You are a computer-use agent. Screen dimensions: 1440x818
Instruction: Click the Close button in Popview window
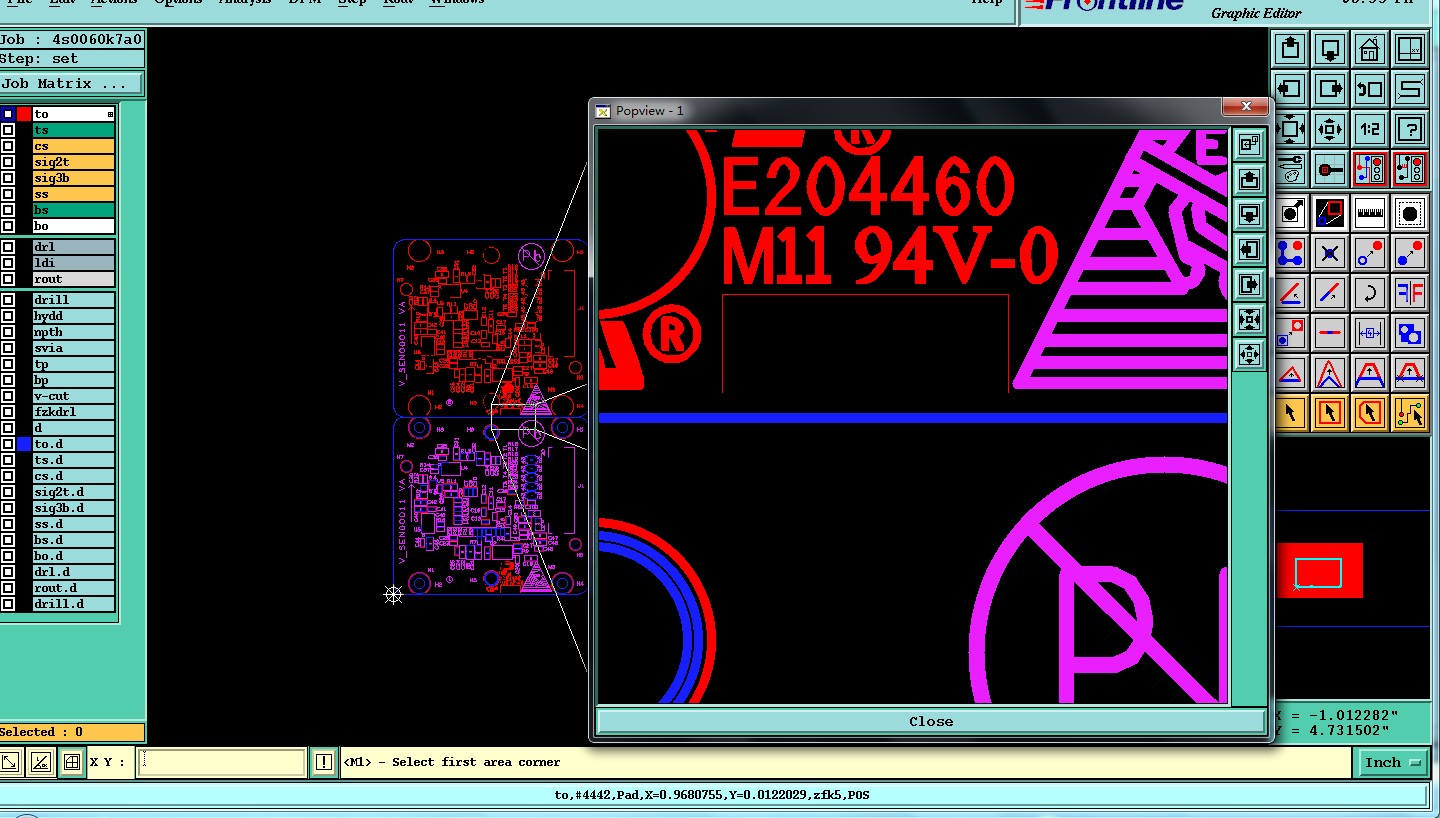click(931, 721)
